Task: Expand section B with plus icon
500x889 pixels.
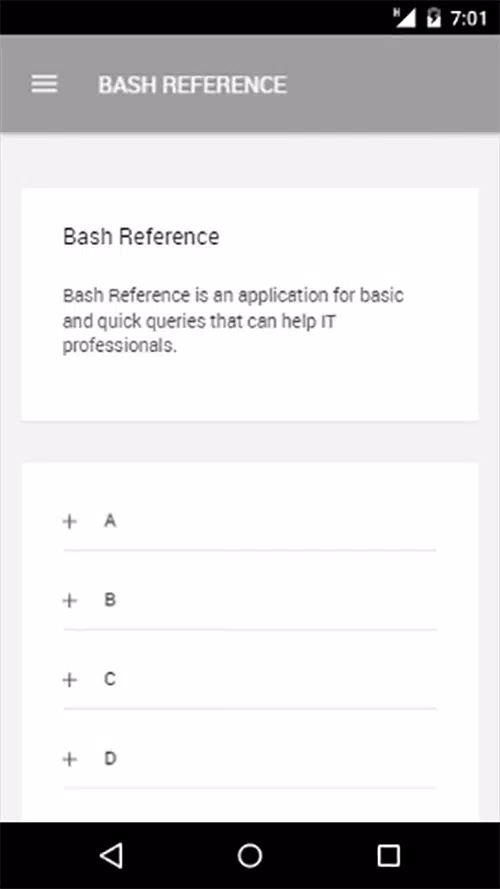Action: [69, 600]
